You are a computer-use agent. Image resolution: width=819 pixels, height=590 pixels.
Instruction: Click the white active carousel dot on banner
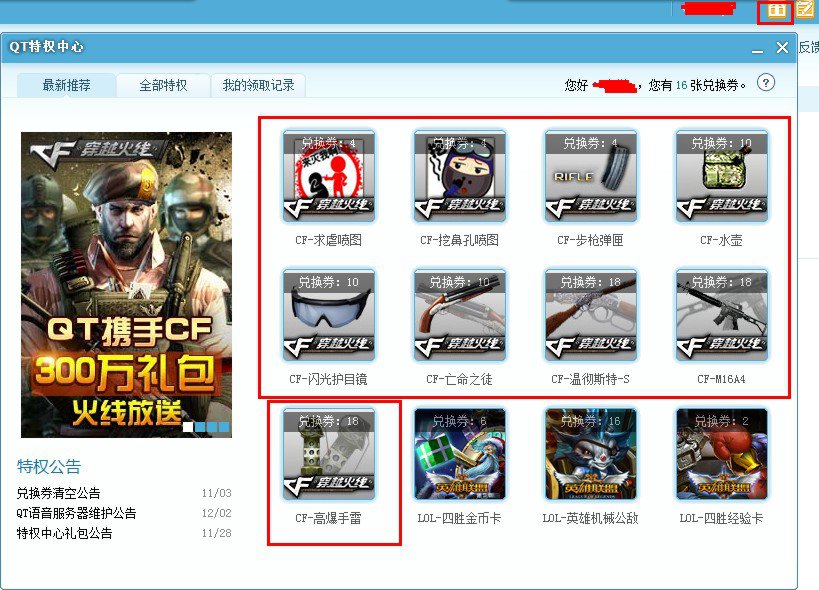[x=187, y=427]
